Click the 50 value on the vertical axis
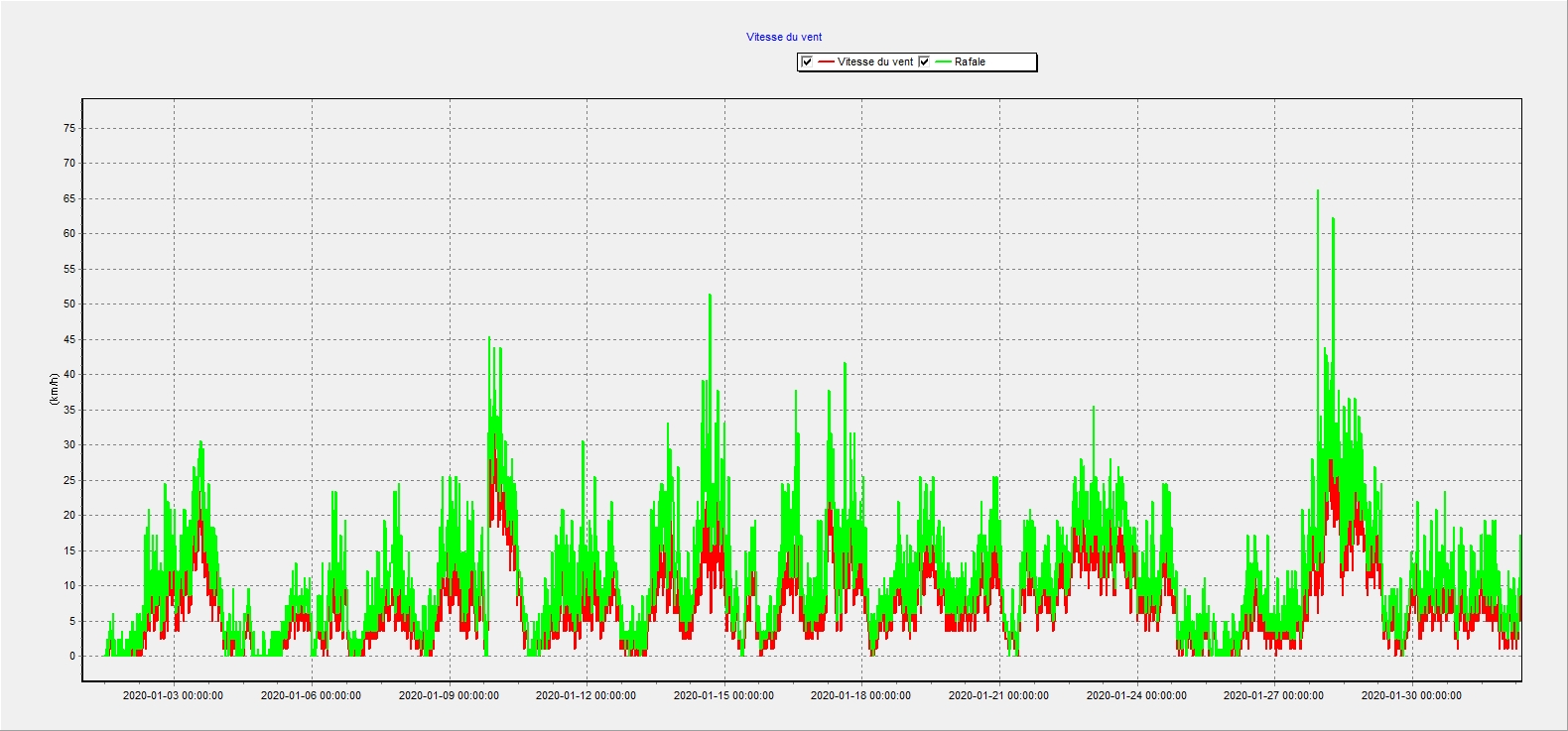 click(69, 304)
